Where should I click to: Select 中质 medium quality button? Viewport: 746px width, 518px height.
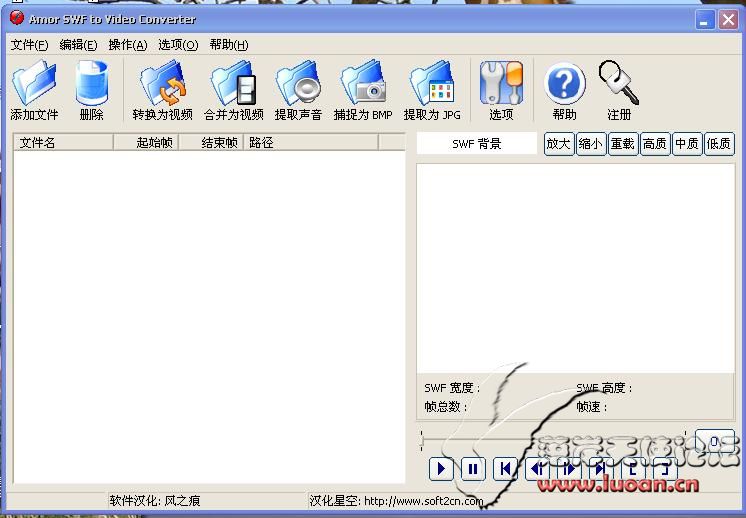tap(687, 144)
